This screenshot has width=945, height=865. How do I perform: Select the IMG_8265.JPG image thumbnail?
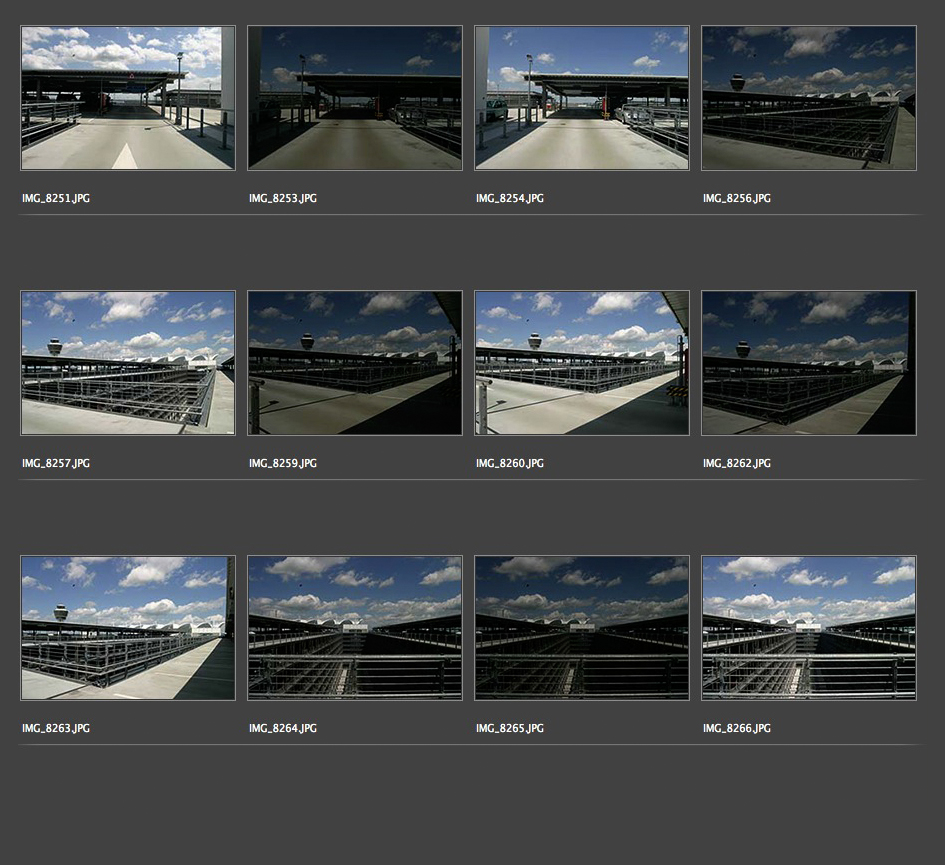point(582,628)
